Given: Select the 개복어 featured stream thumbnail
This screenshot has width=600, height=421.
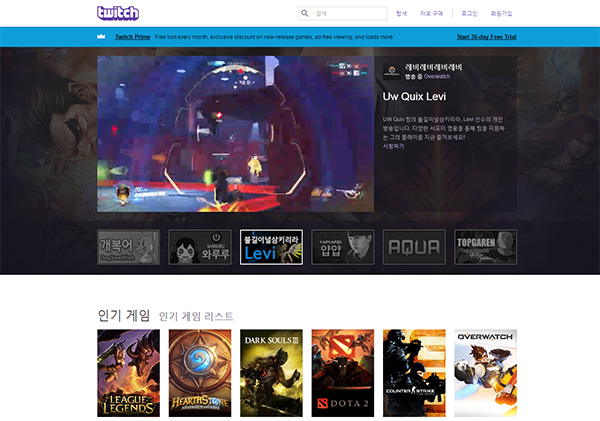Looking at the screenshot, I should [128, 247].
